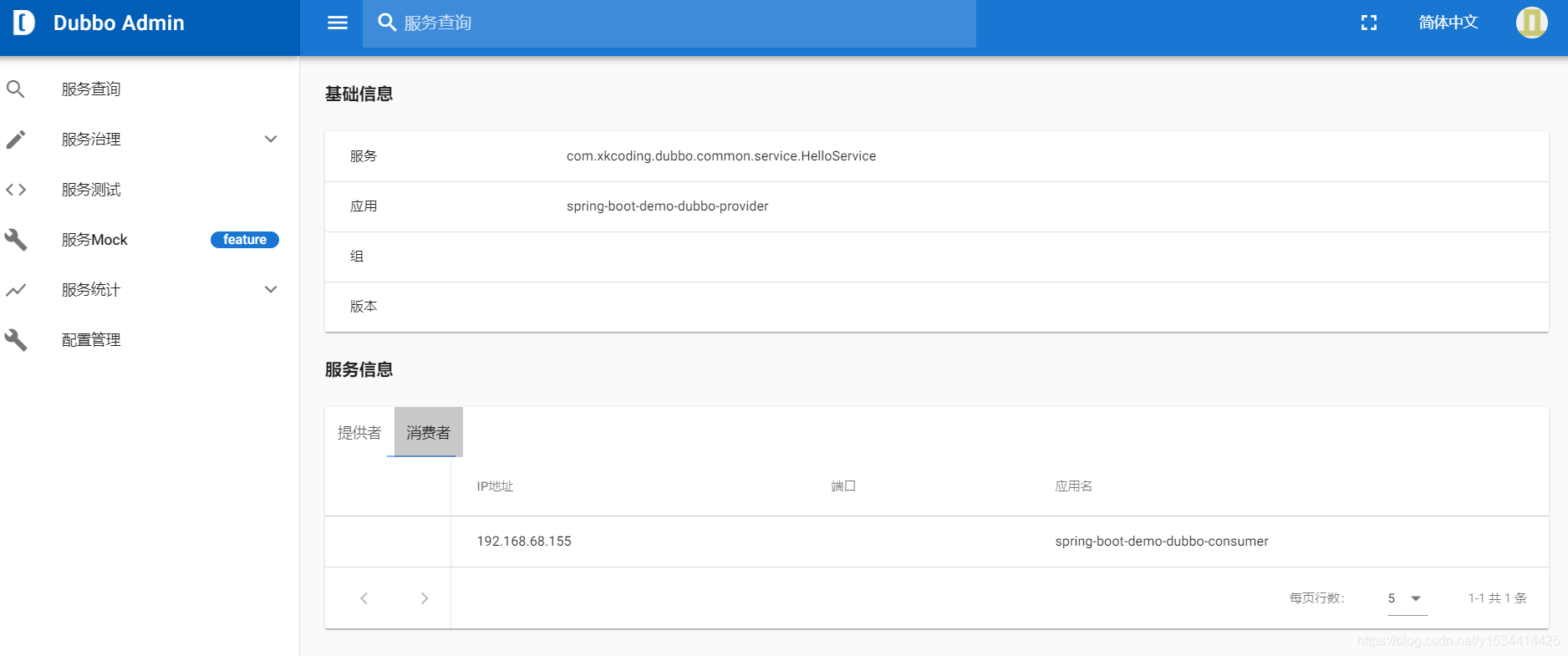Go to the next page with right chevron
The image size is (1568, 656).
tap(425, 598)
